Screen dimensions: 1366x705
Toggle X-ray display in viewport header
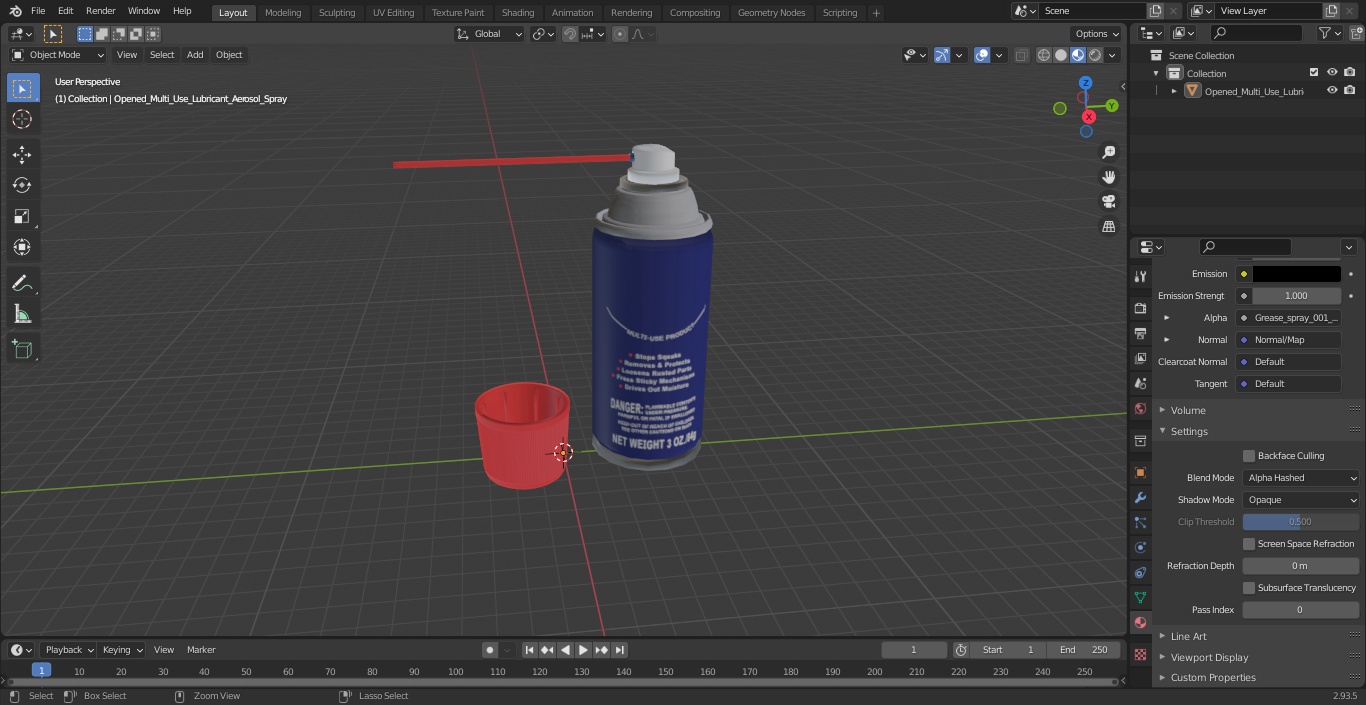(1021, 55)
